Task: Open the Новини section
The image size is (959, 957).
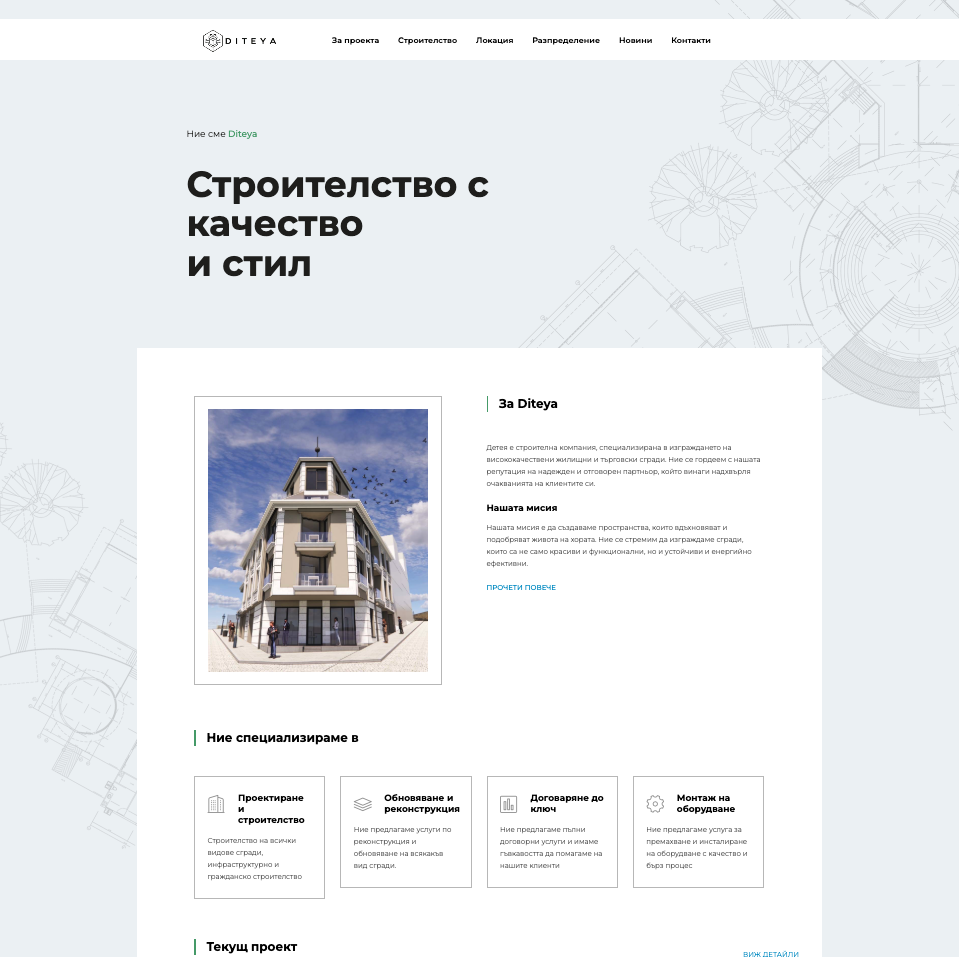Action: click(635, 40)
